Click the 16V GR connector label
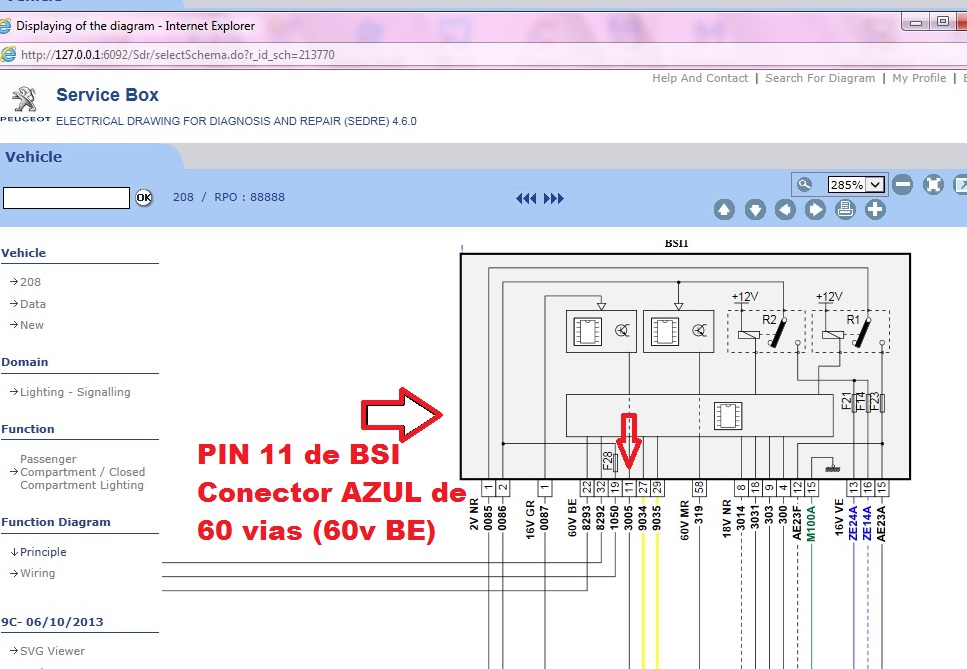 pyautogui.click(x=530, y=520)
